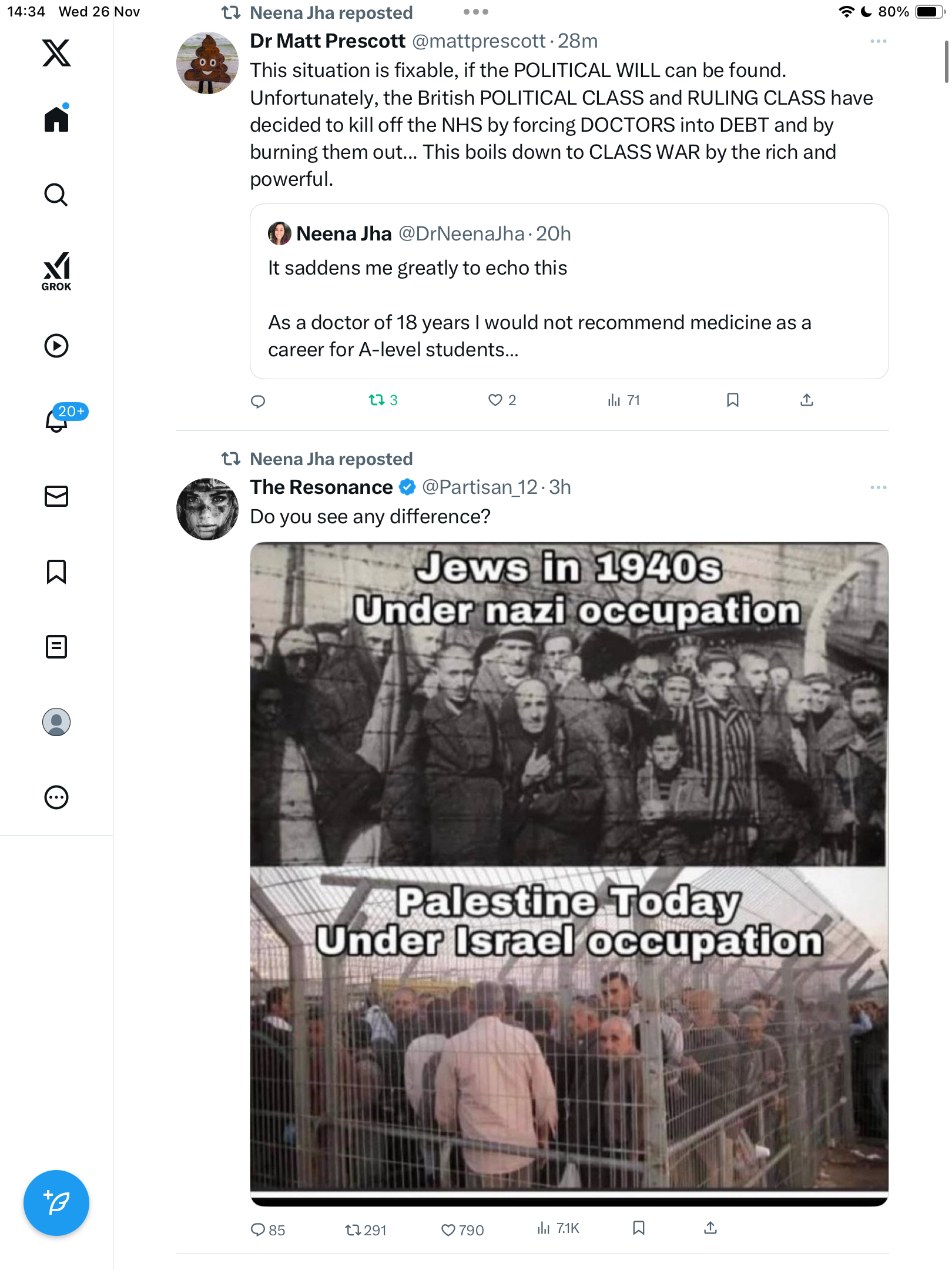Open the X logo home link
This screenshot has height=1270, width=952.
click(x=56, y=53)
